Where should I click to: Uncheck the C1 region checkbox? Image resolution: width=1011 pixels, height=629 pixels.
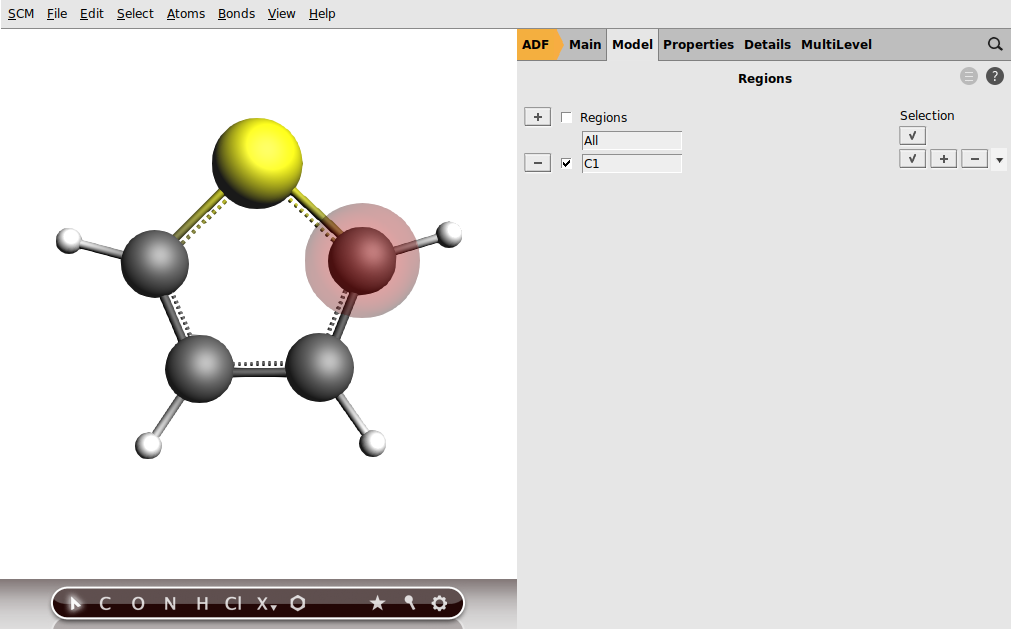pyautogui.click(x=566, y=162)
